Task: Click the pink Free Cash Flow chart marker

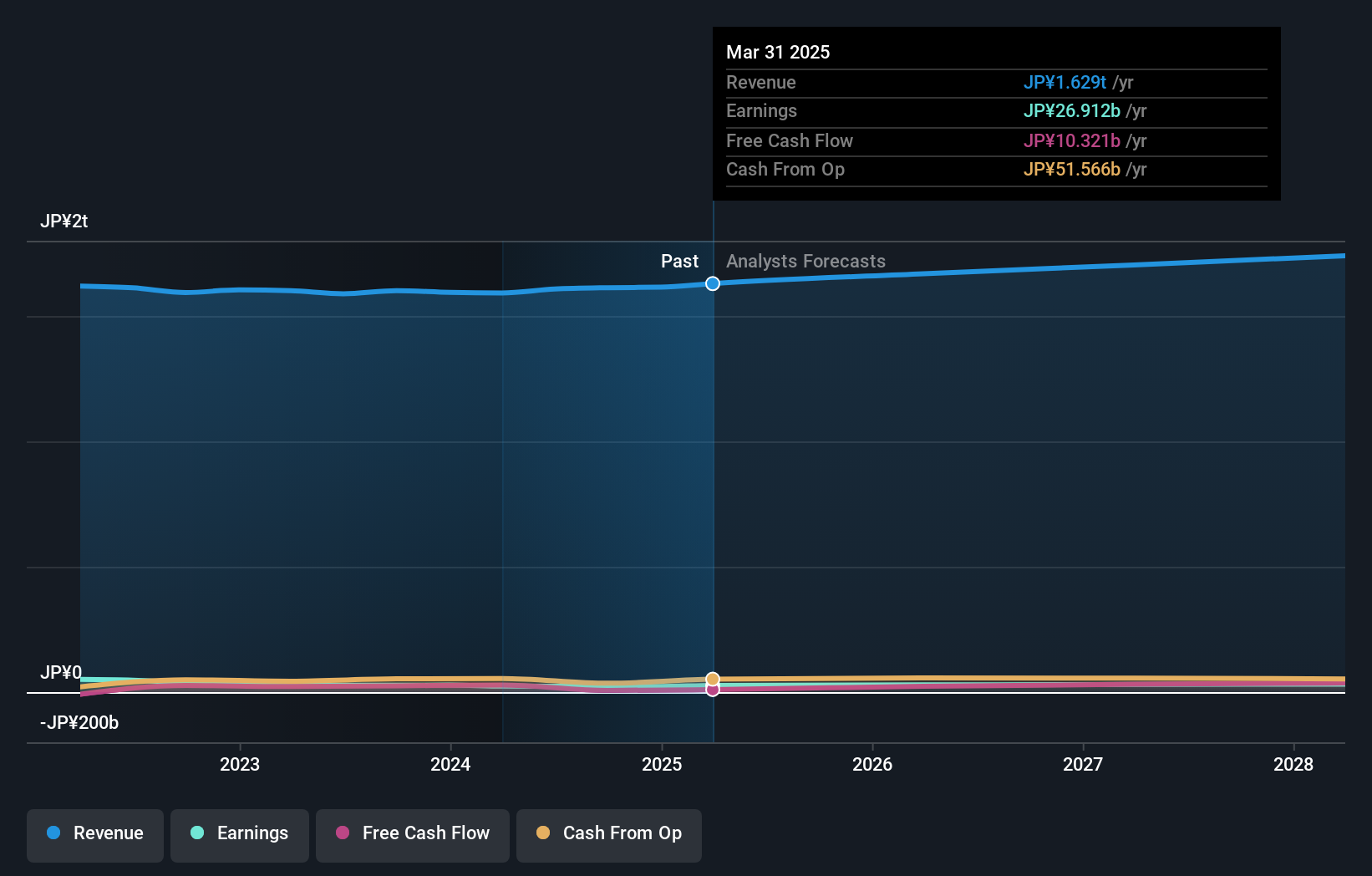Action: tap(713, 690)
